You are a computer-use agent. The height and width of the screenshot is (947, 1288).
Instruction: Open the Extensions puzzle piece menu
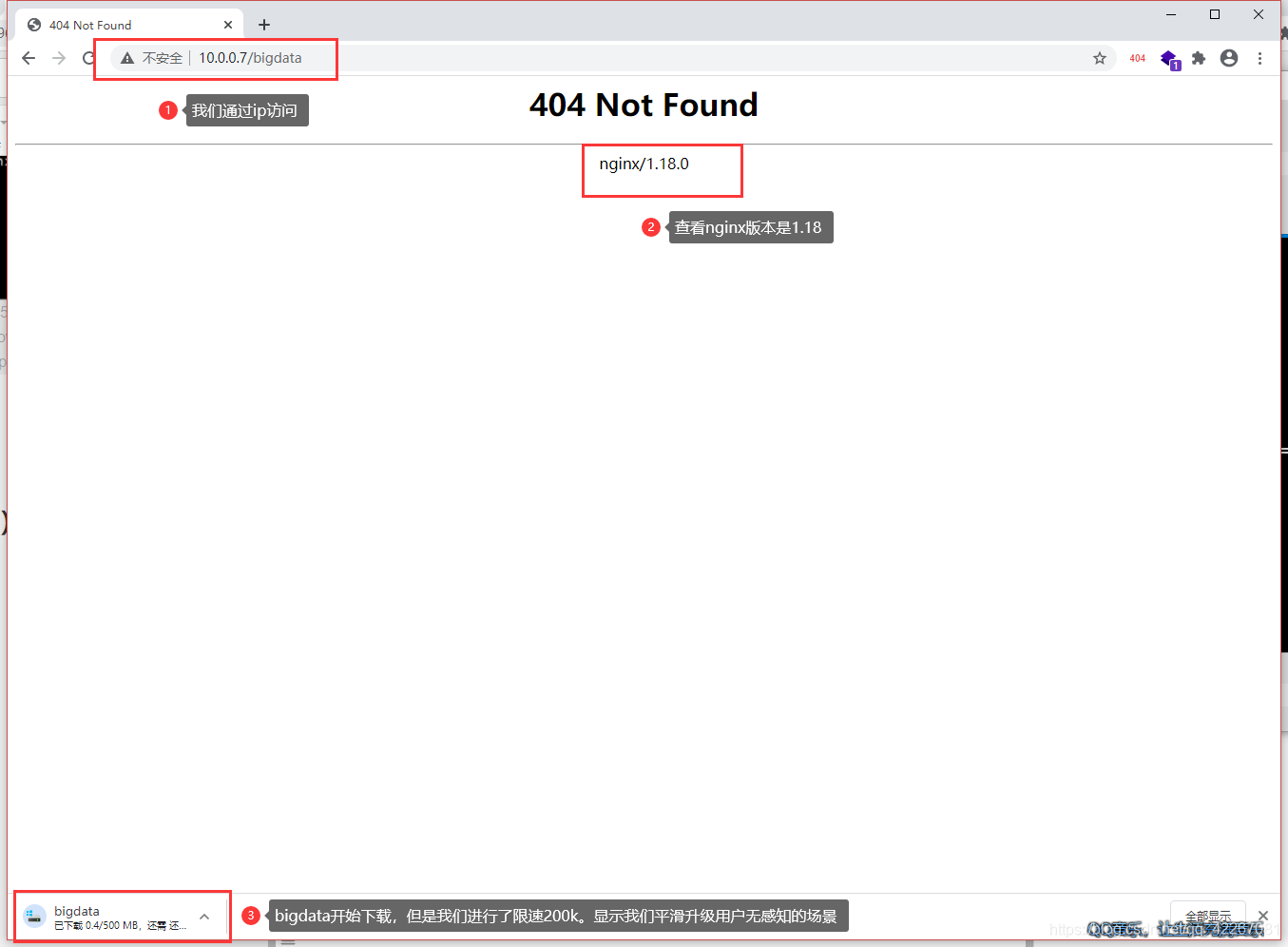pos(1199,58)
